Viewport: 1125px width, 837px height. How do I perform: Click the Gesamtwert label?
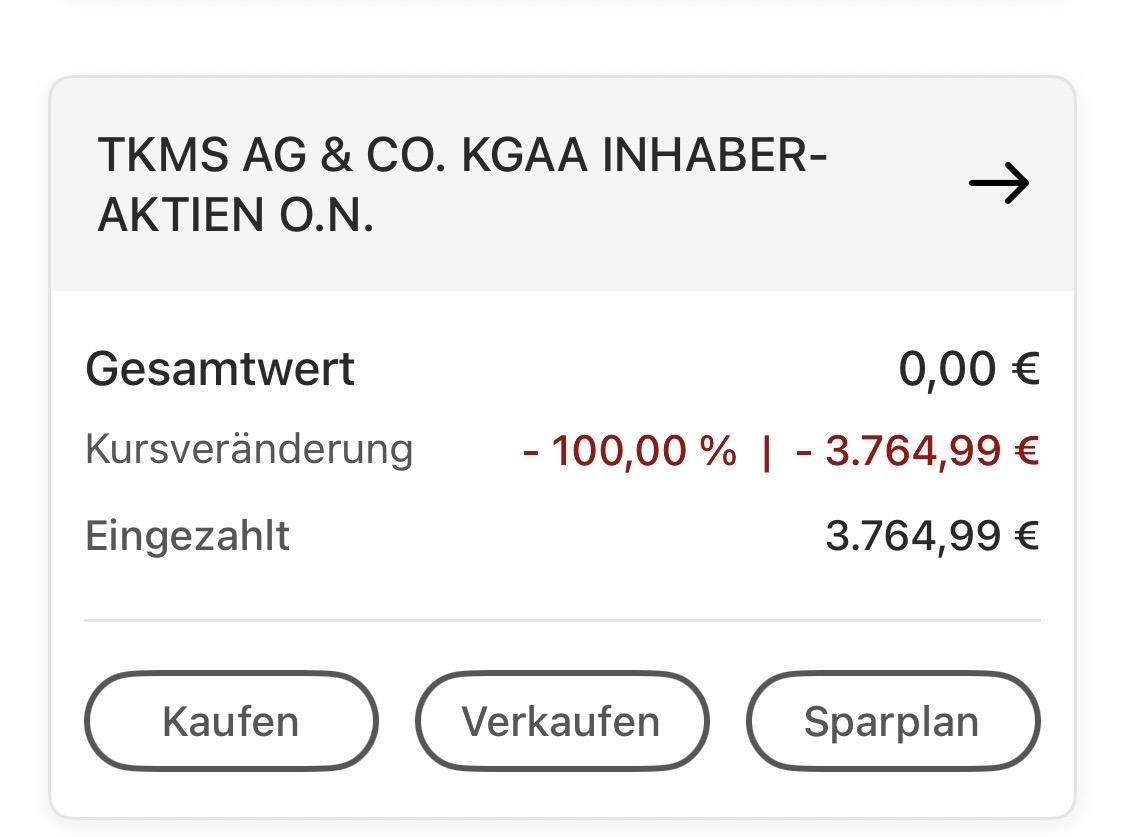click(x=220, y=369)
